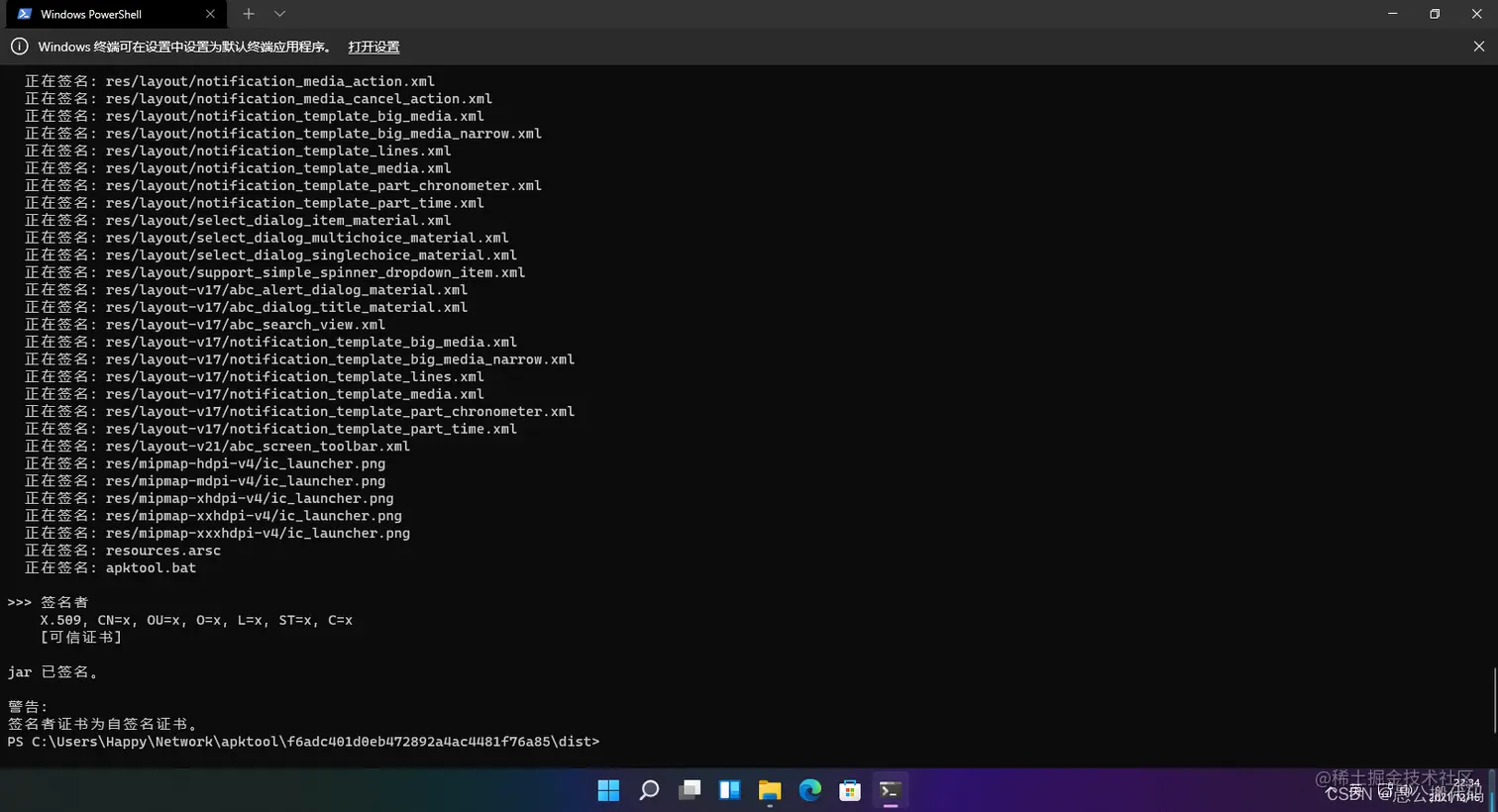
Task: Click the line resources.arsc
Action: pyautogui.click(x=123, y=551)
